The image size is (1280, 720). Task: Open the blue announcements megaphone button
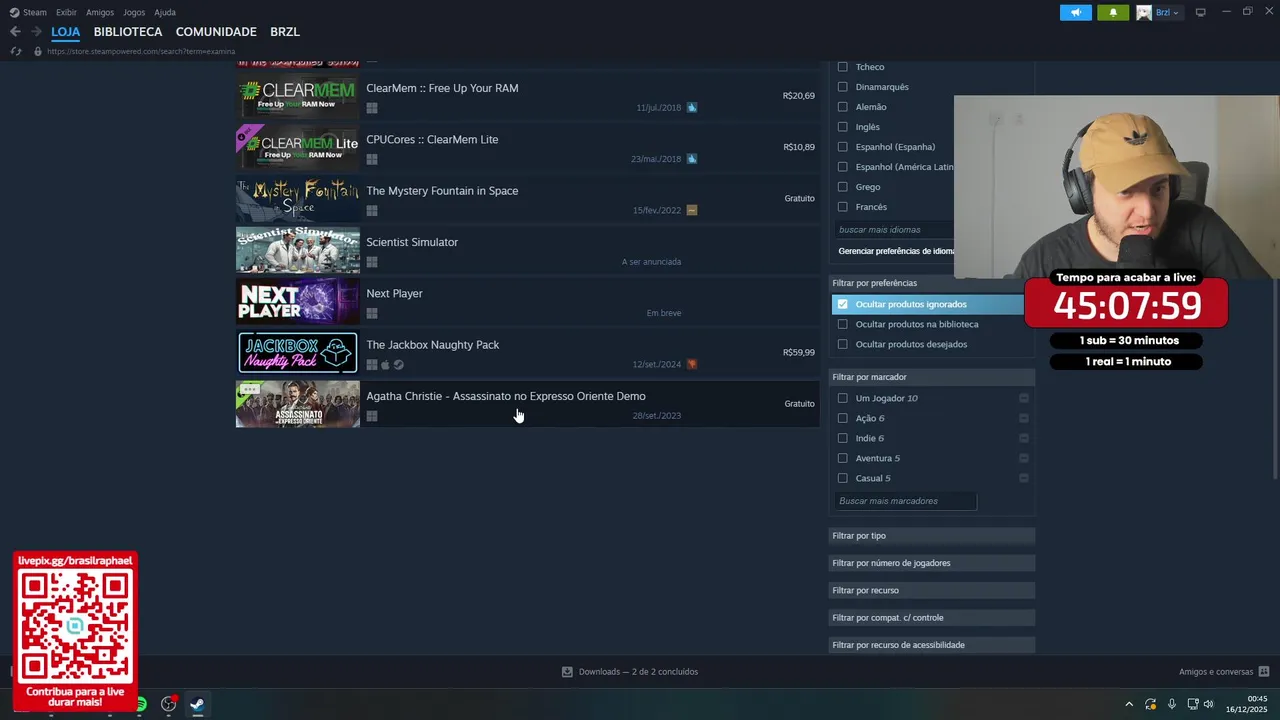coord(1076,12)
